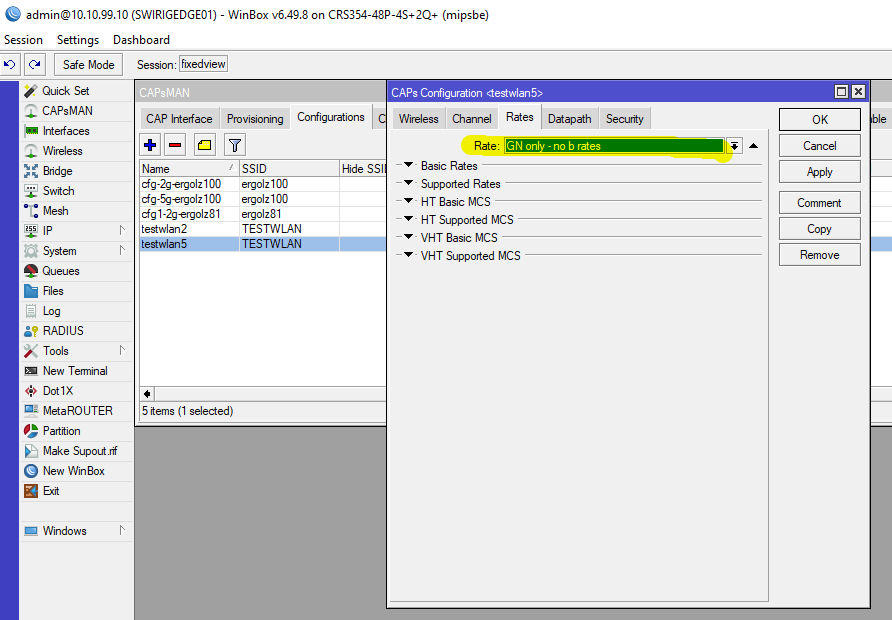The height and width of the screenshot is (620, 892).
Task: Toggle the Safe Mode button
Action: [88, 65]
